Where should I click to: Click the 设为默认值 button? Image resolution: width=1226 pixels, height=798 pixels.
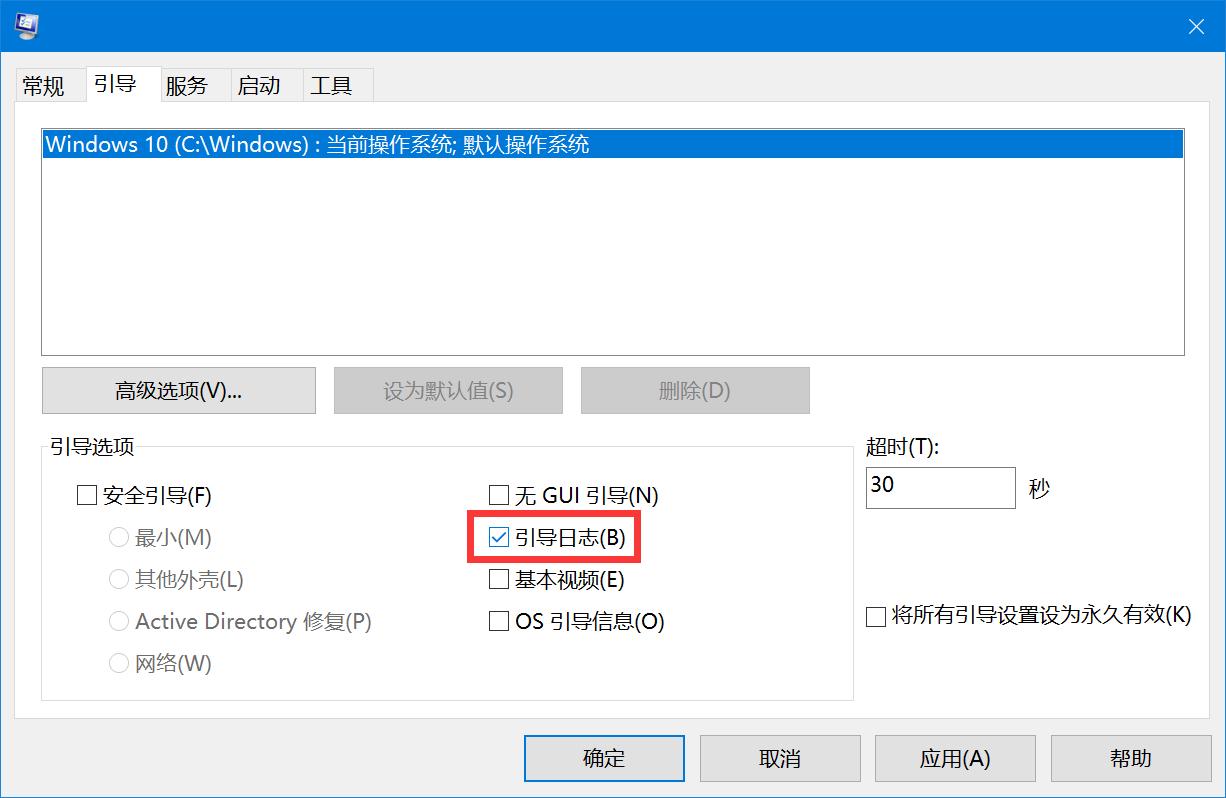point(447,390)
